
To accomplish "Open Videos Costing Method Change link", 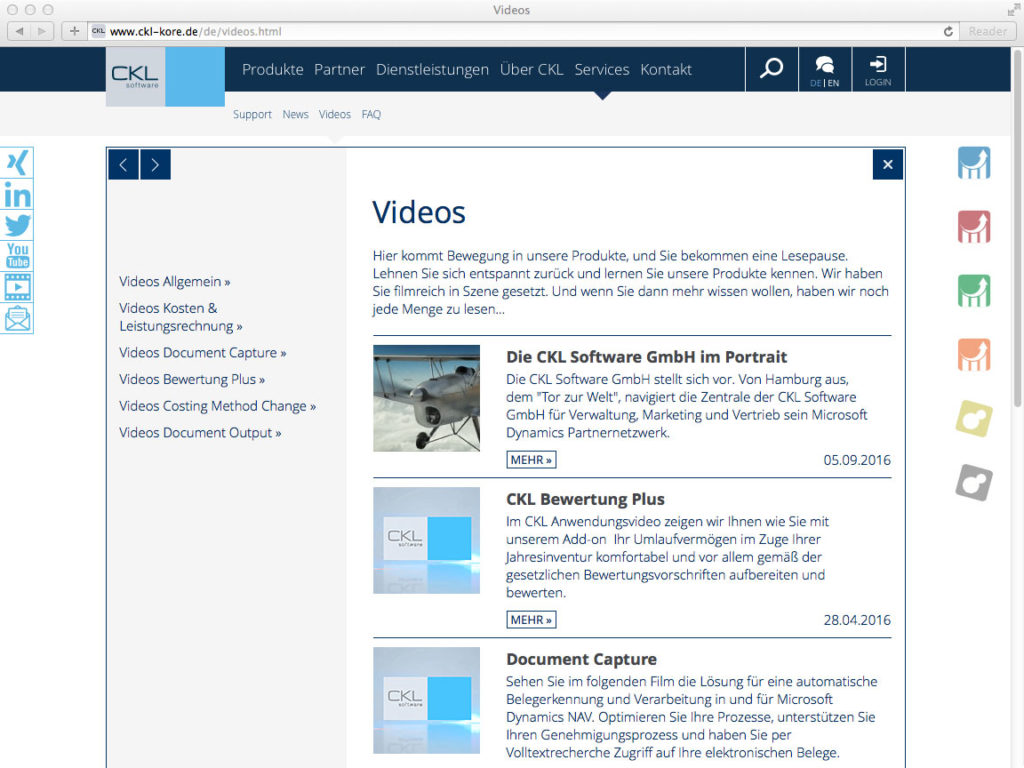I will pos(217,406).
